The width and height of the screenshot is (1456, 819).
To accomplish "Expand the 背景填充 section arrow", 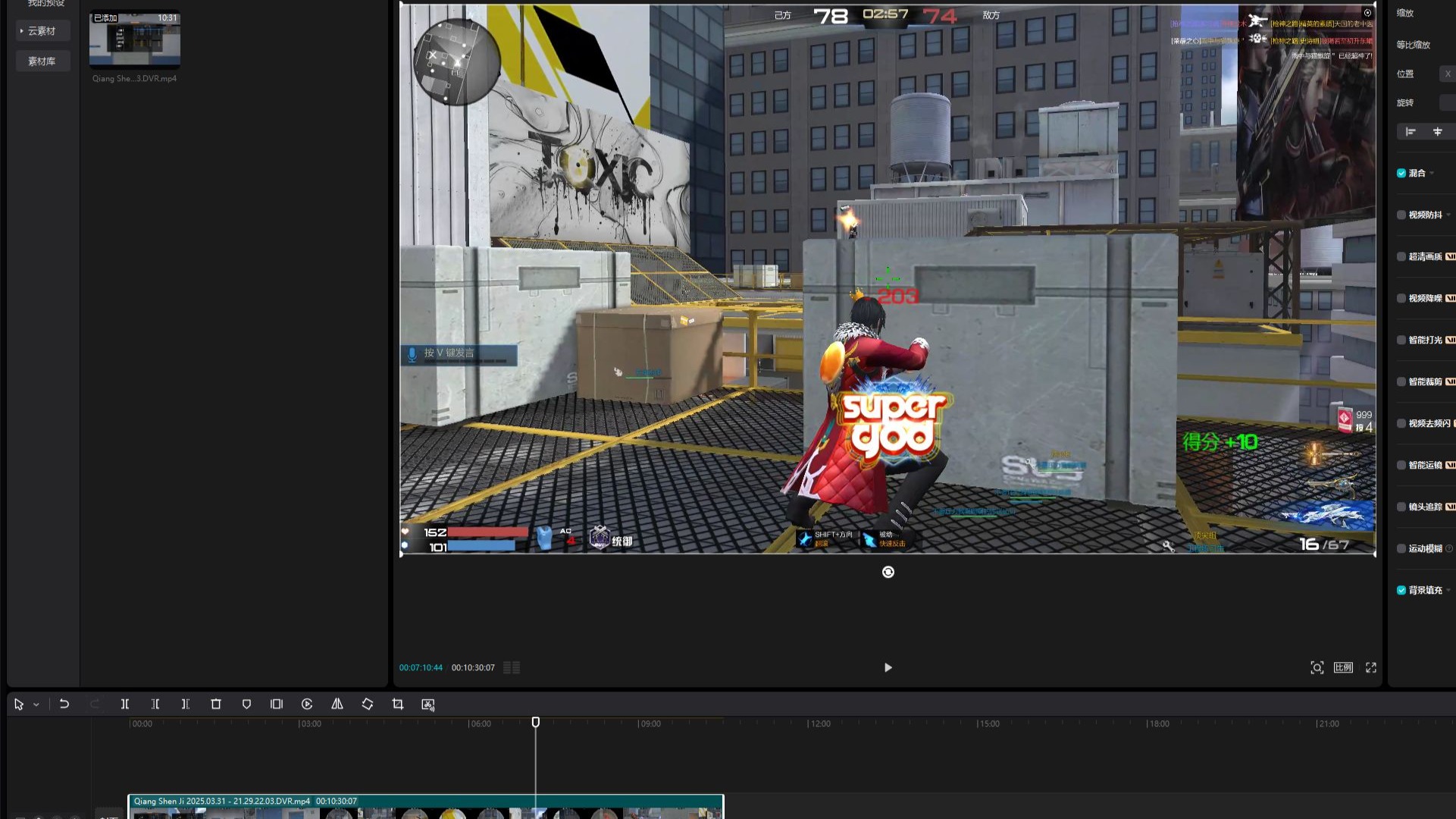I will tap(1448, 591).
